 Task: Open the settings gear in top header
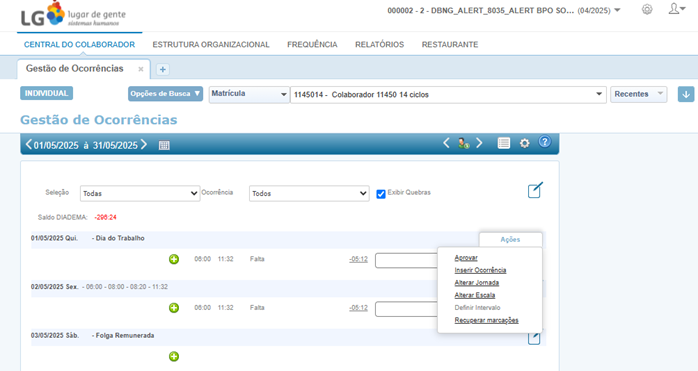pyautogui.click(x=647, y=9)
